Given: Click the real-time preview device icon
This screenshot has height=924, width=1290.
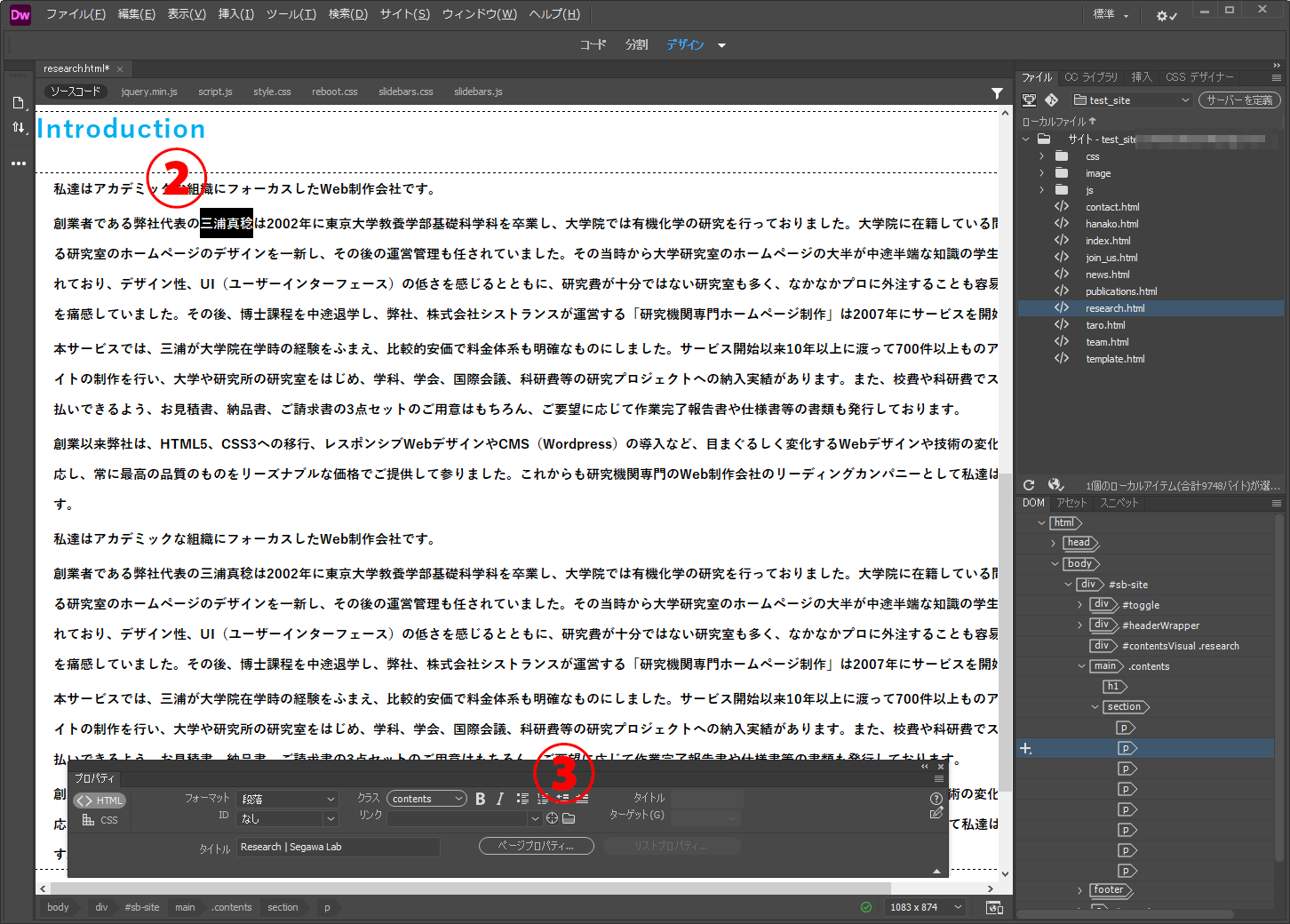Looking at the screenshot, I should [994, 907].
